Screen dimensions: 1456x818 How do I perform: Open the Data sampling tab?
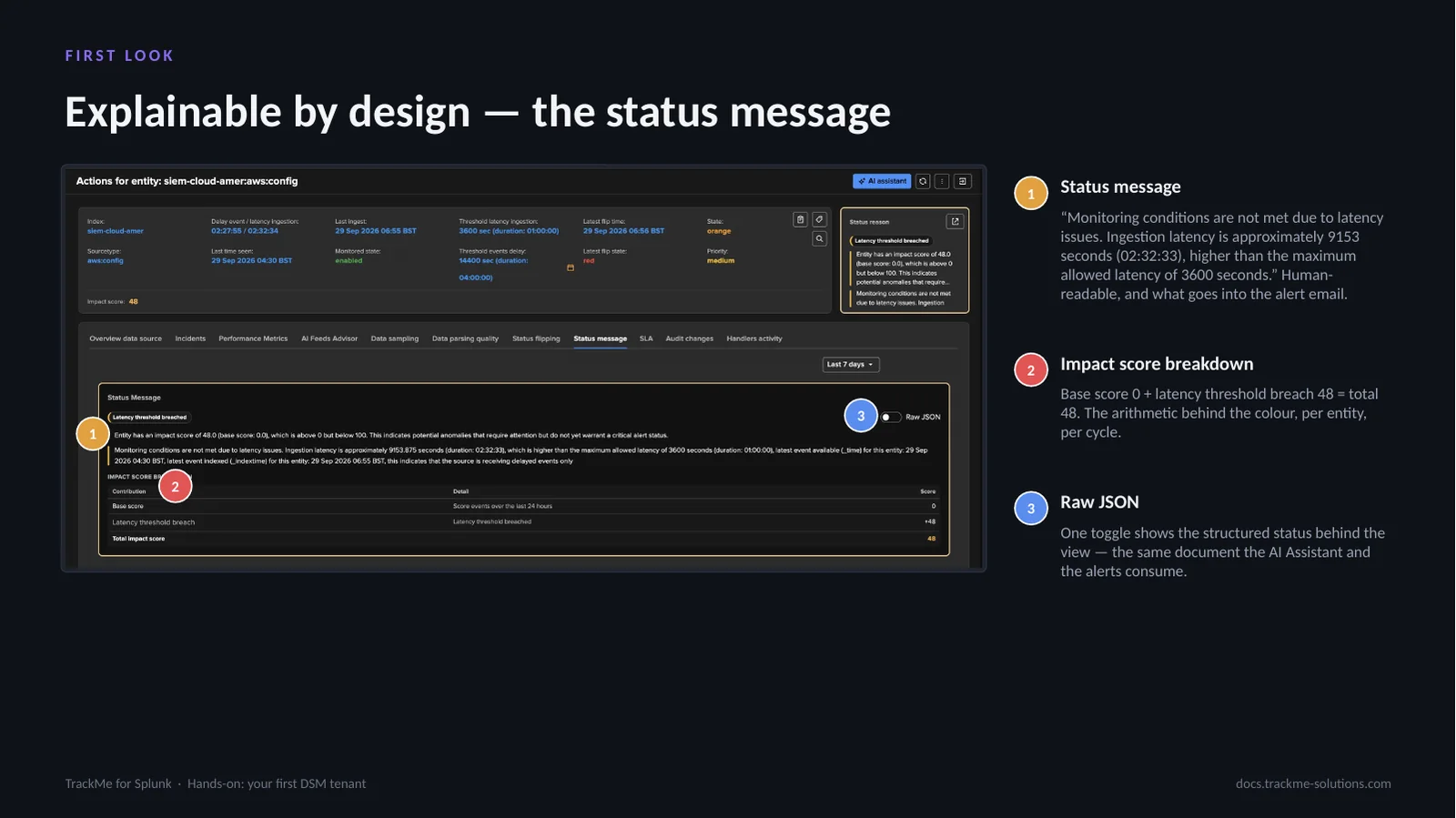(395, 338)
